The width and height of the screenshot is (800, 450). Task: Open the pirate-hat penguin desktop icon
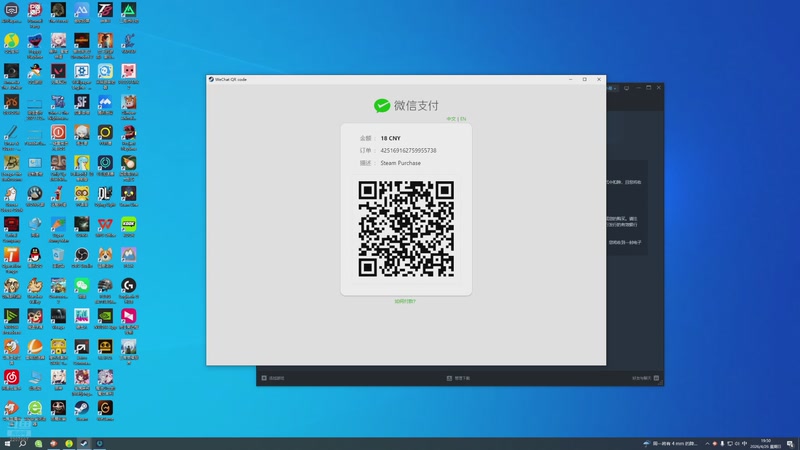tap(35, 71)
